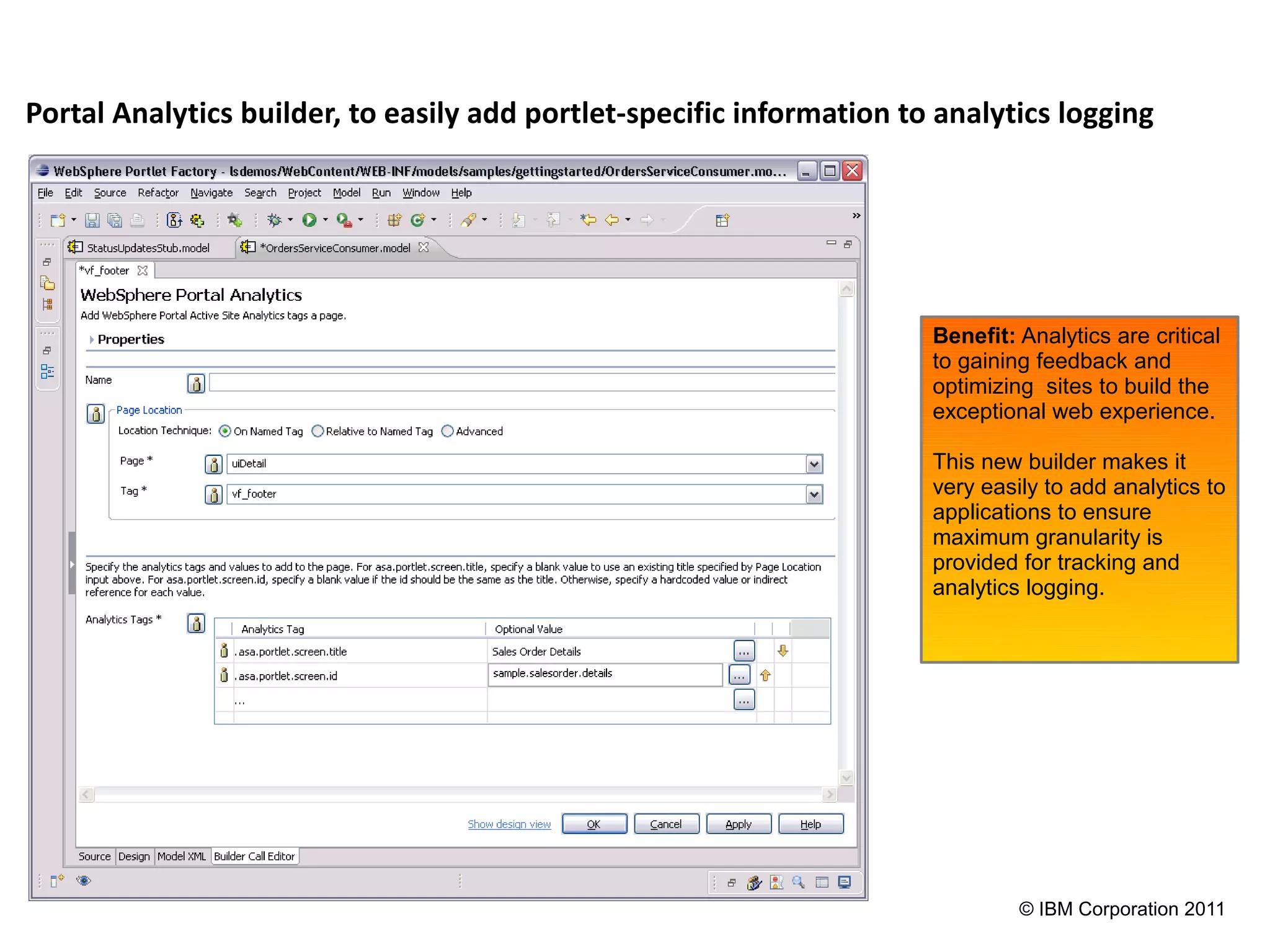Click the green Run icon
This screenshot has height=952, width=1270.
point(309,220)
